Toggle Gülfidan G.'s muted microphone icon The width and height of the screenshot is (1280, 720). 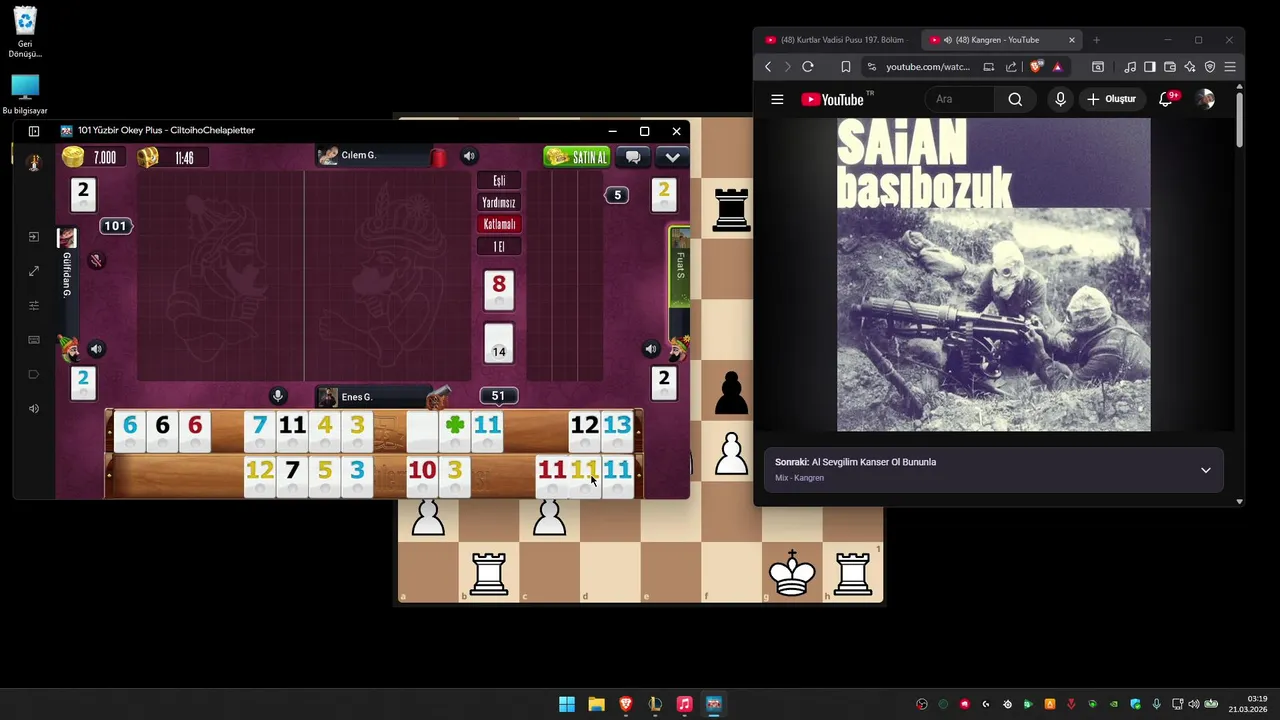tap(96, 260)
